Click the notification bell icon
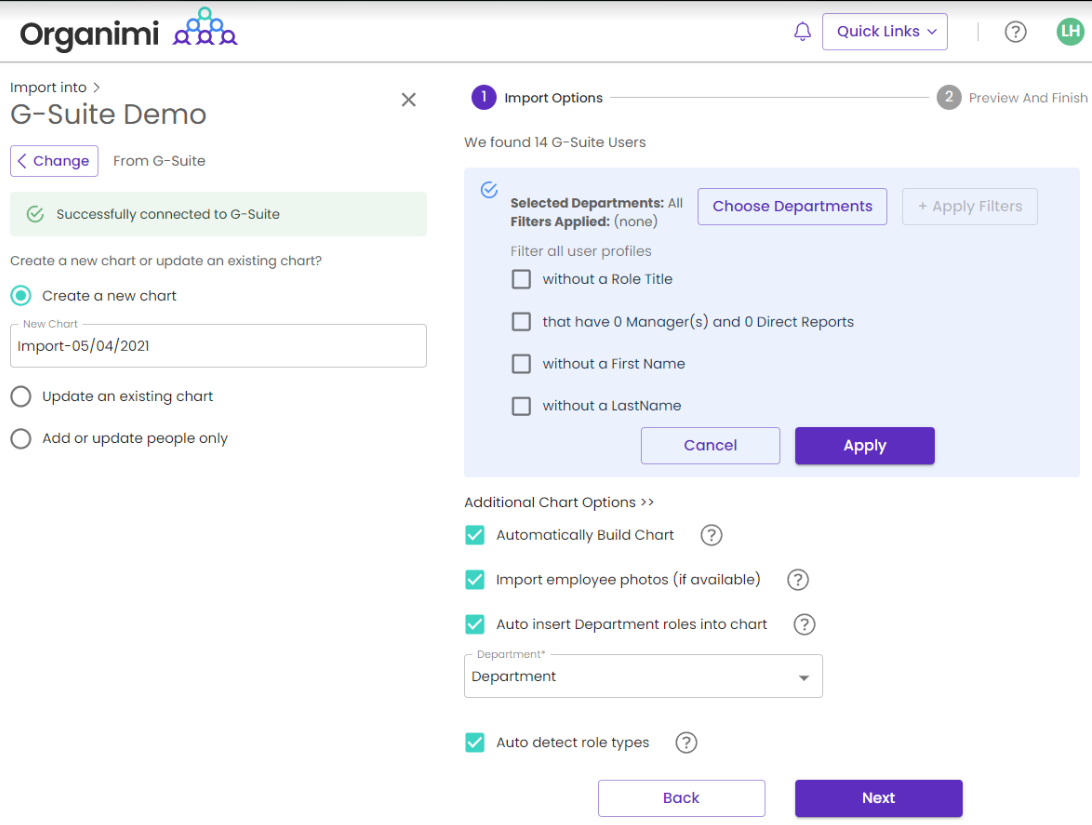Screen dimensions: 1092x825 (x=802, y=32)
